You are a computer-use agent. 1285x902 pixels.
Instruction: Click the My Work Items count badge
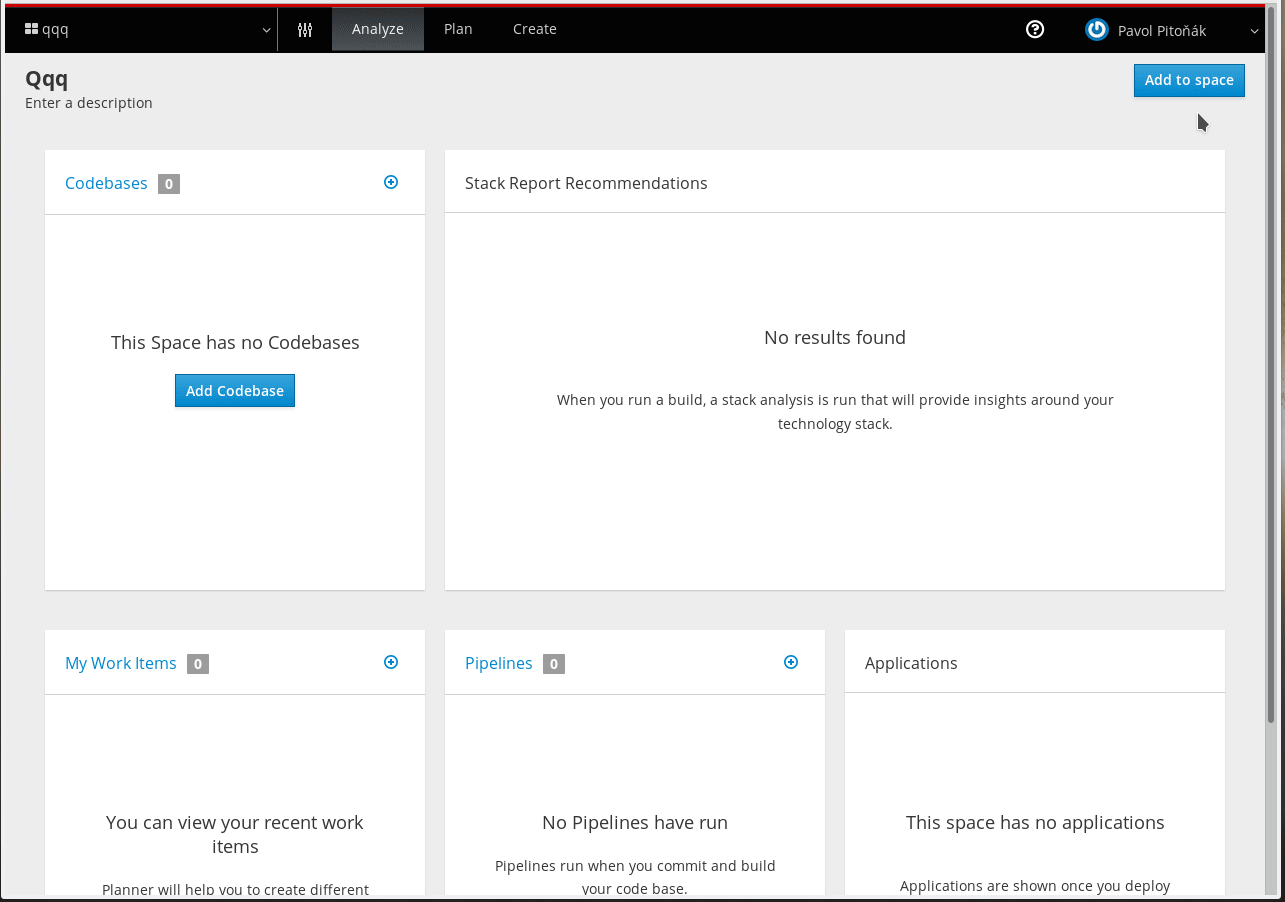(197, 664)
